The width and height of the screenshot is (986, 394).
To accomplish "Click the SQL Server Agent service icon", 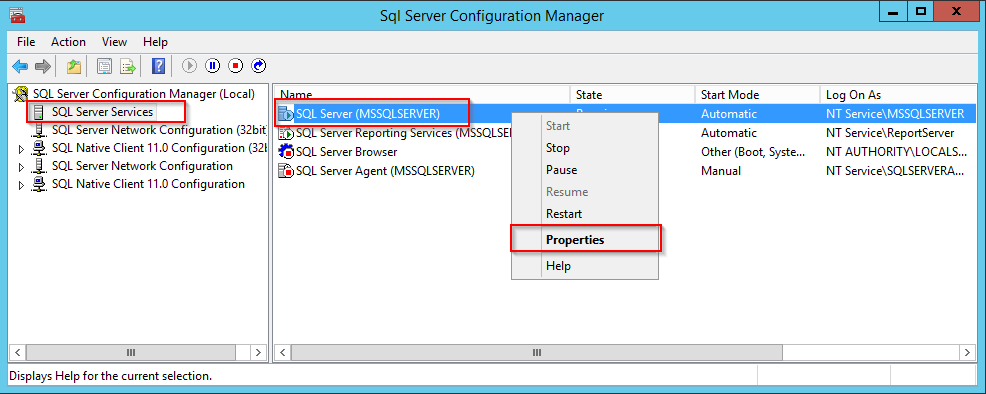I will coord(286,171).
